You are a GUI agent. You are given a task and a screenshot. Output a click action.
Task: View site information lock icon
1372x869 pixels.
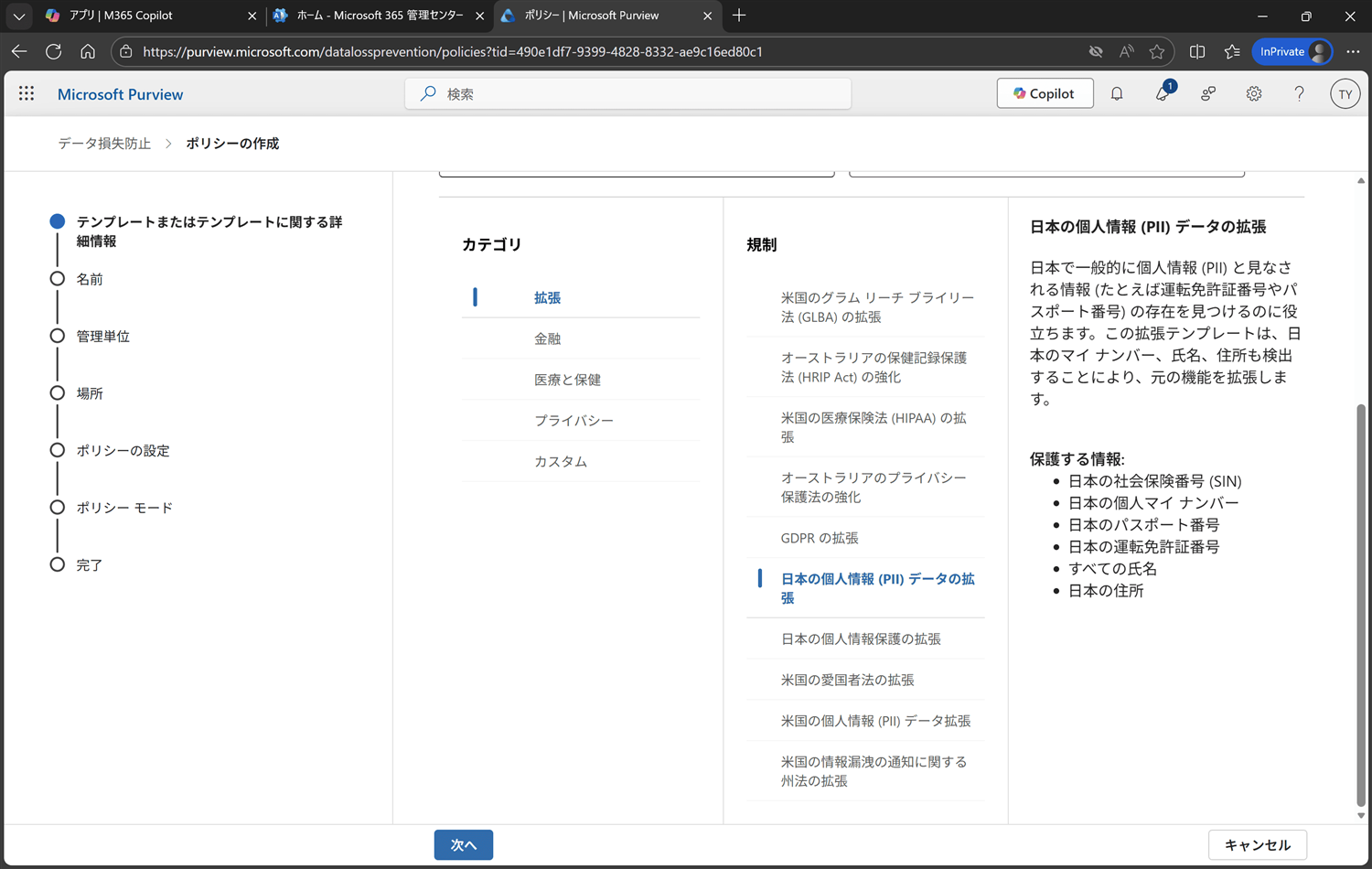coord(126,51)
